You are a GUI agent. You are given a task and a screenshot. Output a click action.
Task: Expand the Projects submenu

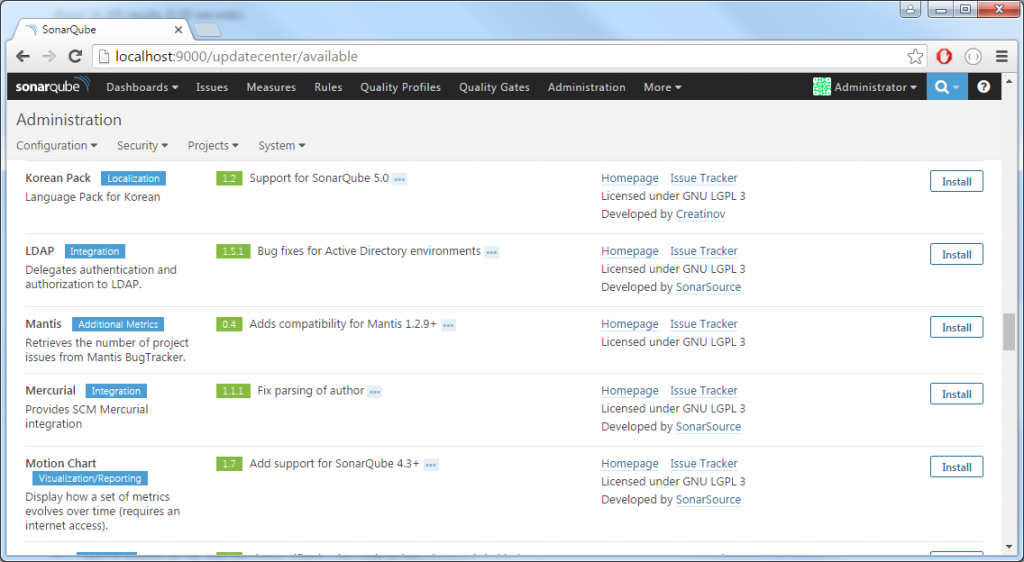coord(213,146)
